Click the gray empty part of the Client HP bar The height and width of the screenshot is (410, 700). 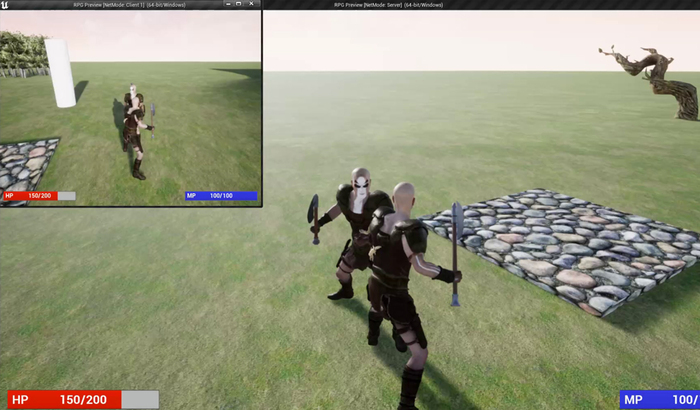pyautogui.click(x=66, y=196)
